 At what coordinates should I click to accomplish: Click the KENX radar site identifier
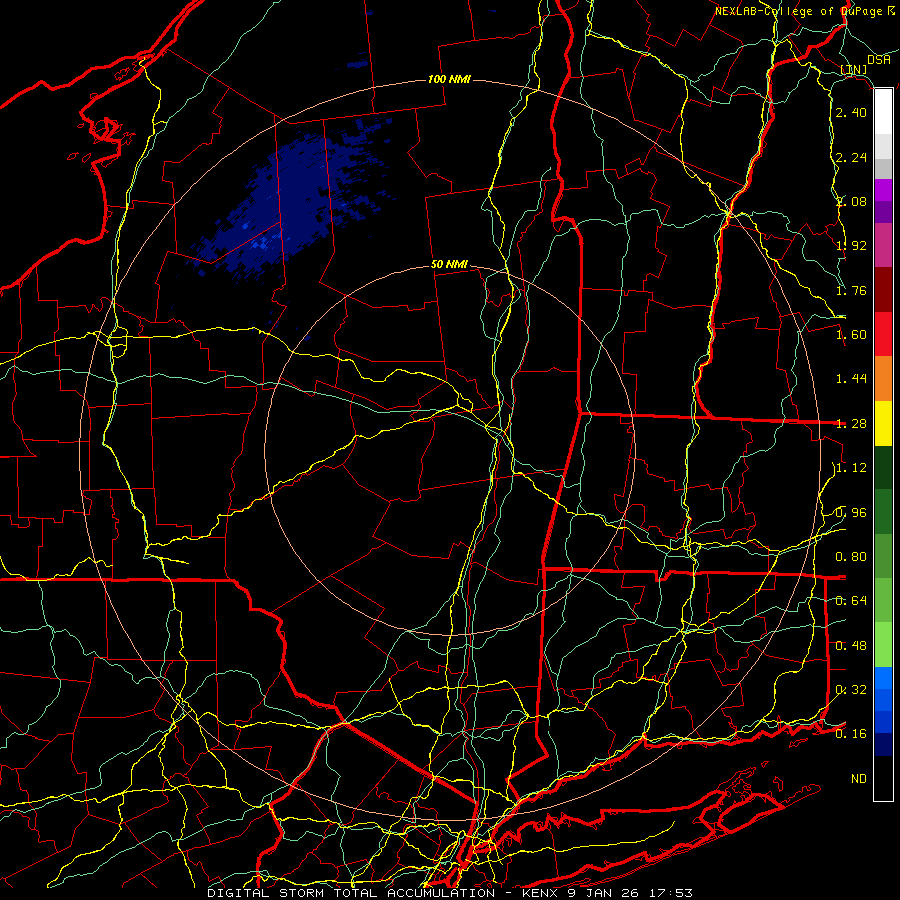(x=540, y=893)
